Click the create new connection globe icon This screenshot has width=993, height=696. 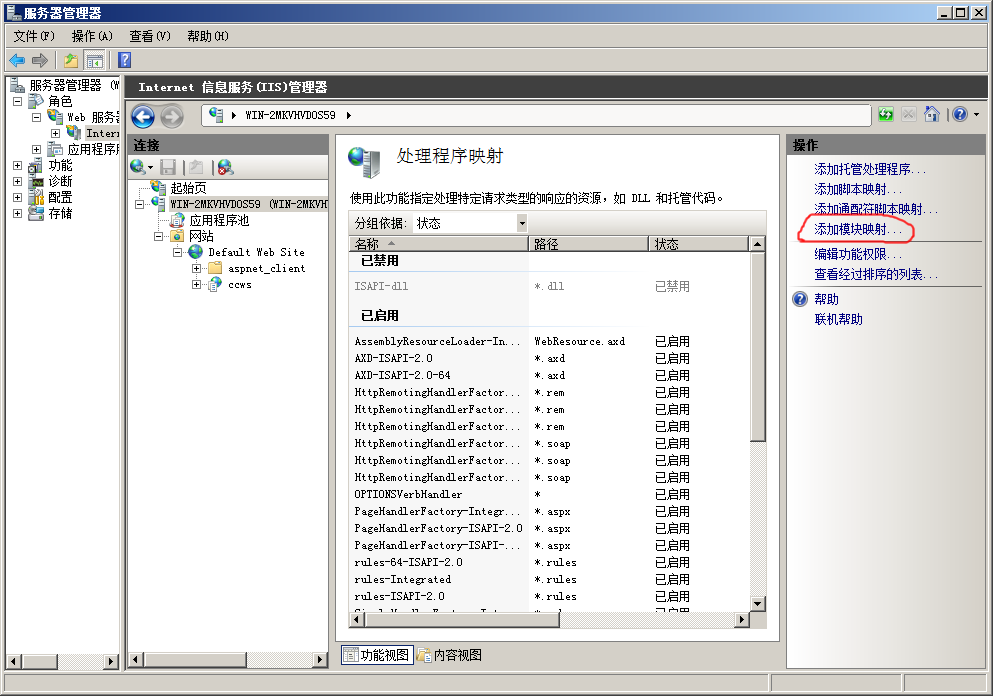(x=138, y=167)
